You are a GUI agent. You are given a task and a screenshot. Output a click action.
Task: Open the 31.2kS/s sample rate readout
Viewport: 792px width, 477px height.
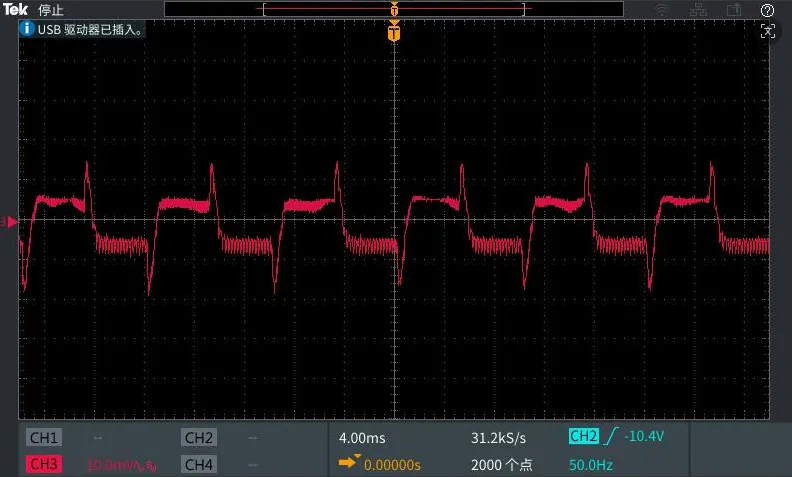498,438
